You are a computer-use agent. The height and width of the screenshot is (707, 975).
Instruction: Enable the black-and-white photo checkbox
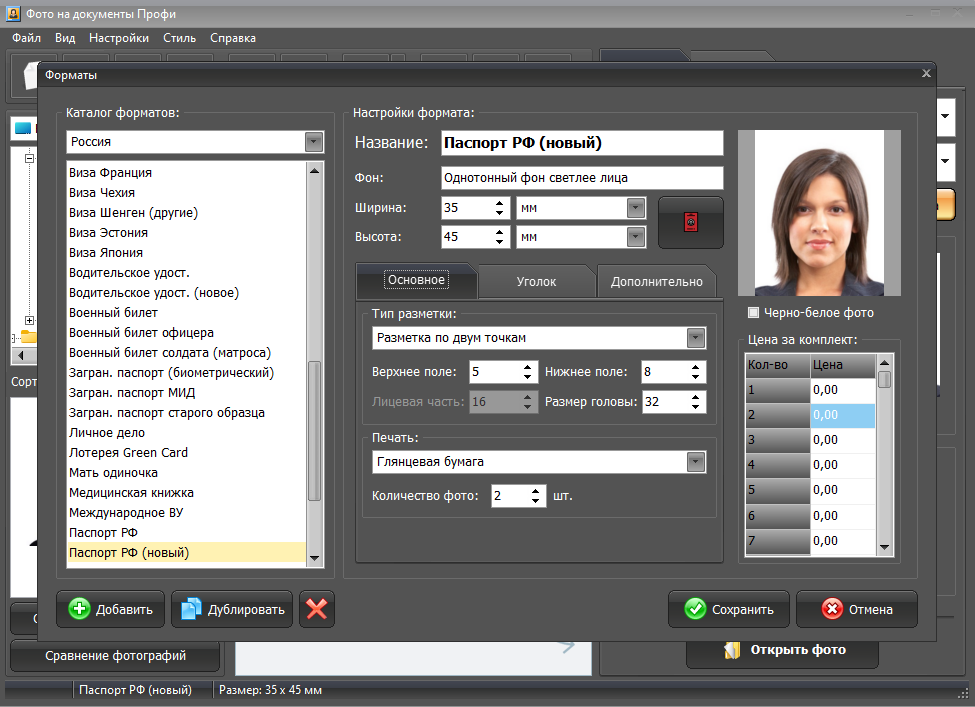754,313
